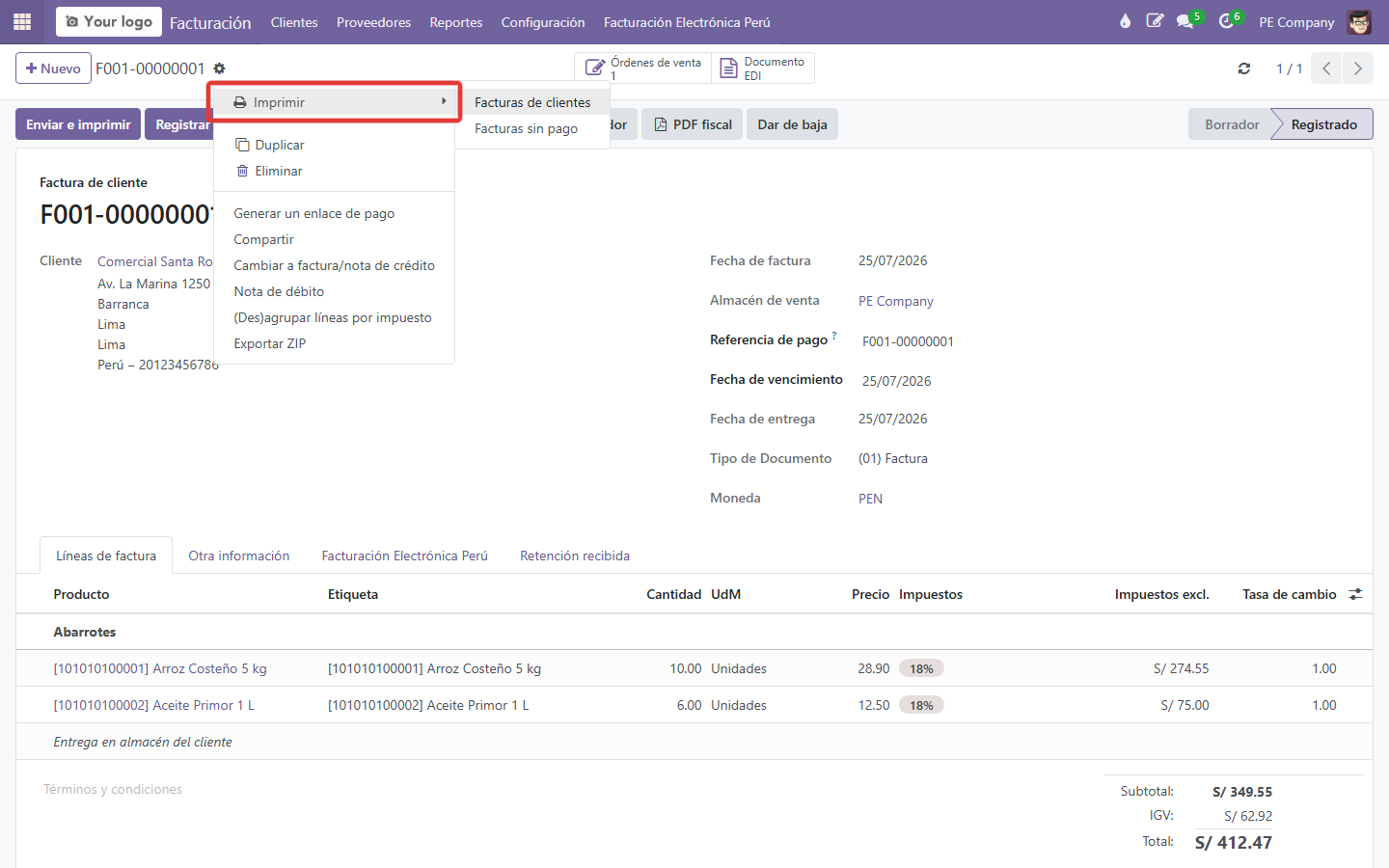Open the activities clock icon
The width and height of the screenshot is (1389, 868).
click(x=1226, y=21)
